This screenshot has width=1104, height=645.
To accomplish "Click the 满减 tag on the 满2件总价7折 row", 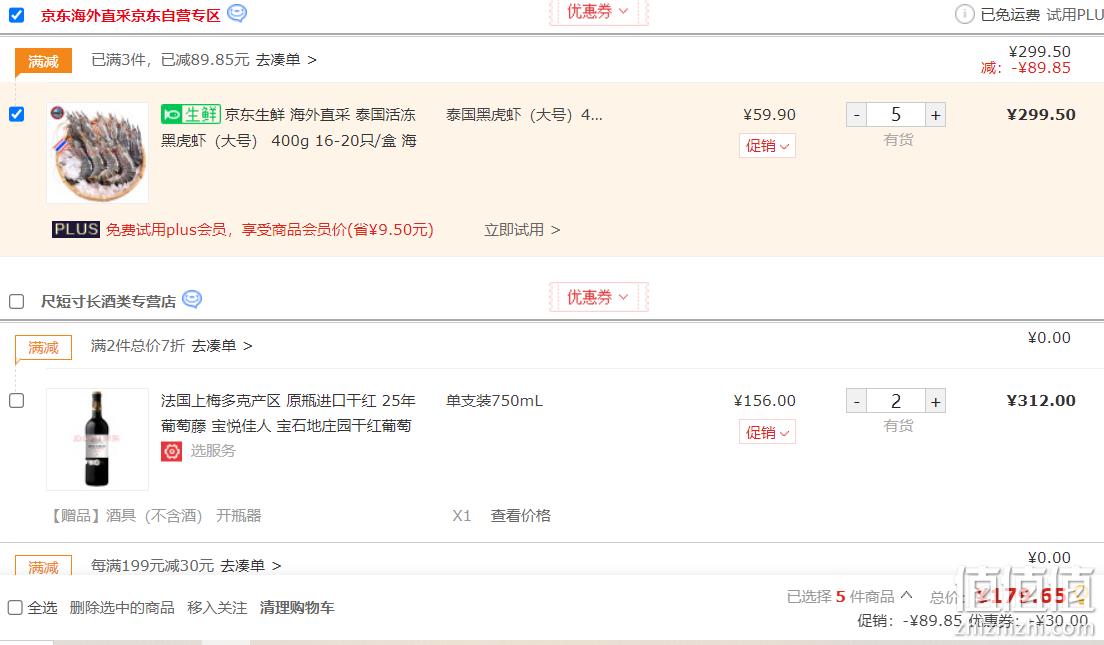I will pos(44,348).
